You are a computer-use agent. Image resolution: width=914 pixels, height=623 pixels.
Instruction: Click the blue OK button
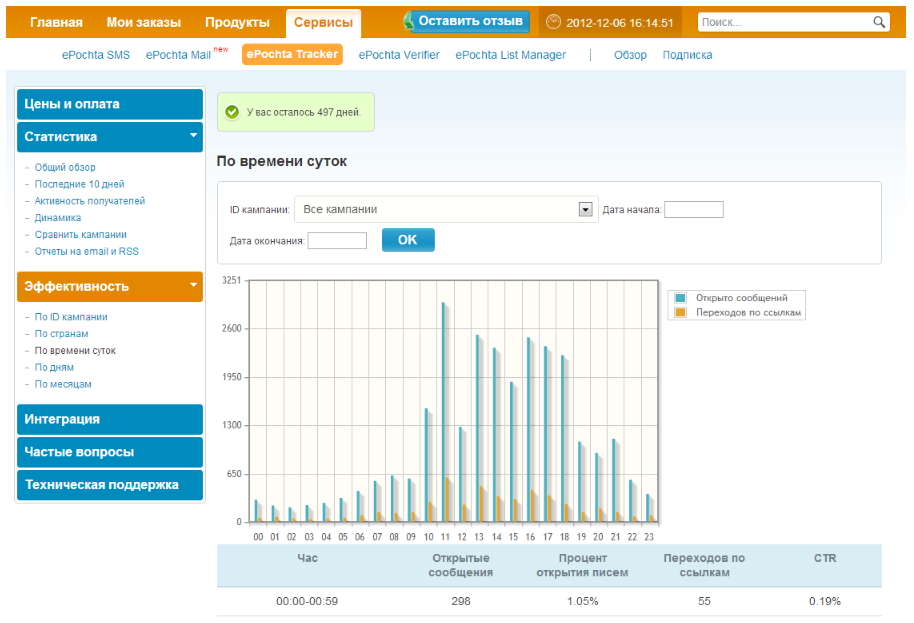[408, 240]
